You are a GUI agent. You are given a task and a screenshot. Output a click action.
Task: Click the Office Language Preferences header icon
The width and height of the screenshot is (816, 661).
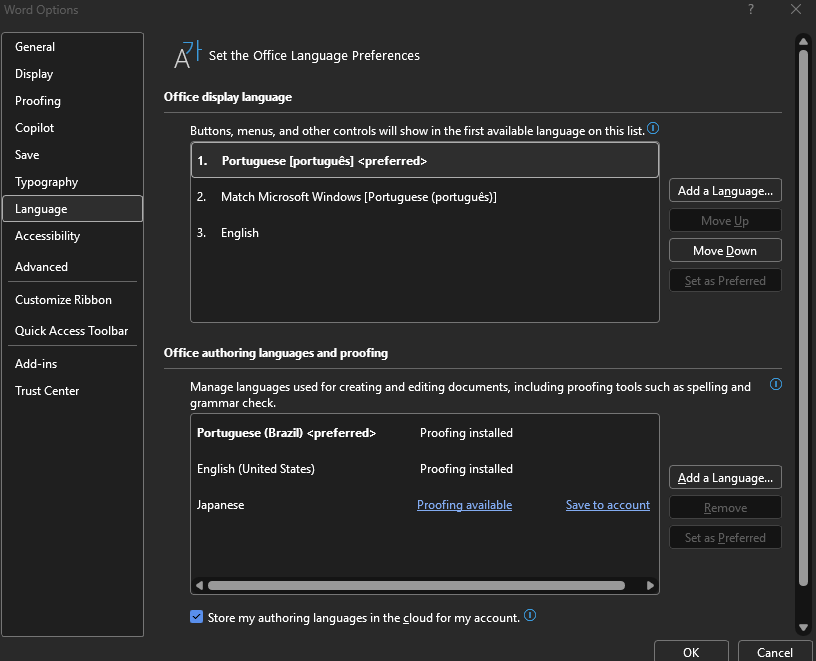[187, 55]
